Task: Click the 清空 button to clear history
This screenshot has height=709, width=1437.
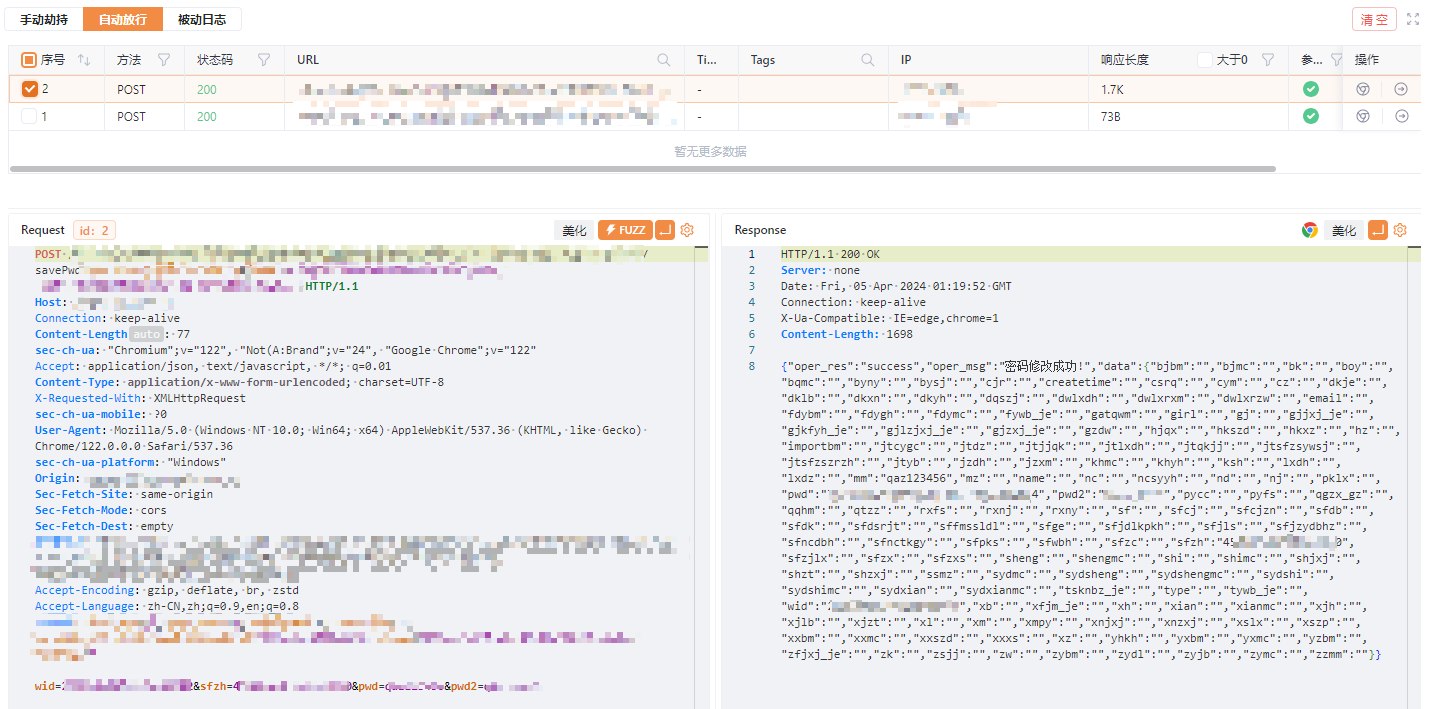Action: [x=1374, y=19]
